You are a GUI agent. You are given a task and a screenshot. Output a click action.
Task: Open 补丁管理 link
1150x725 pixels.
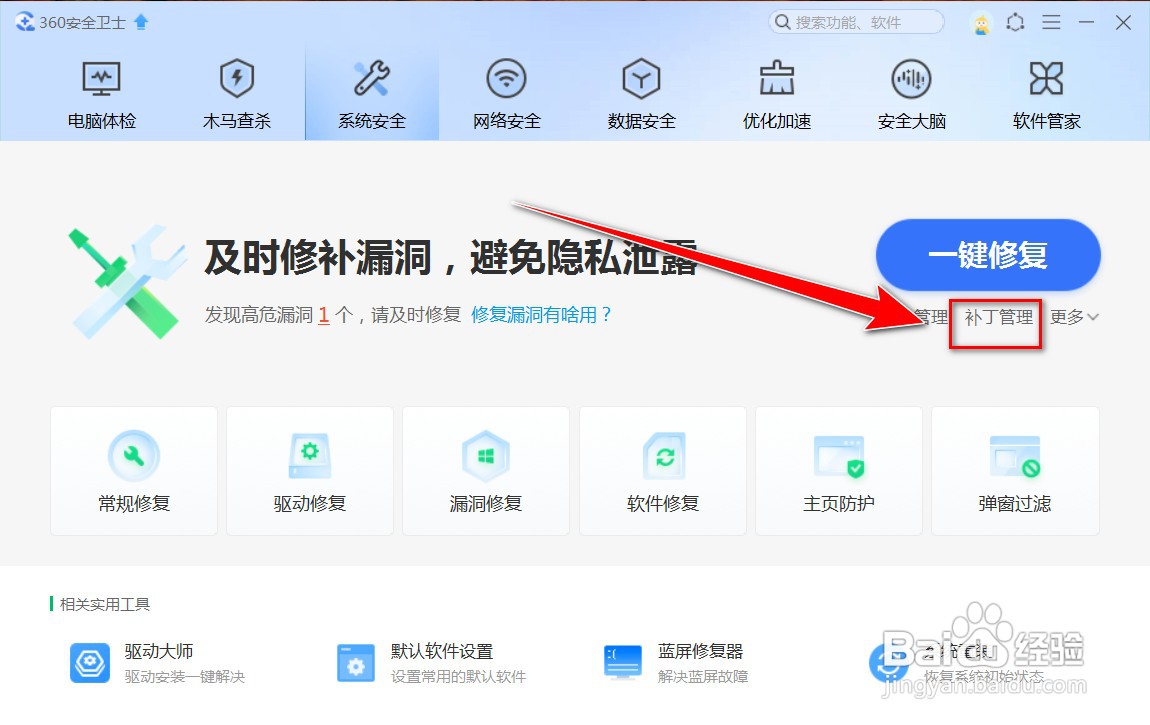(x=998, y=317)
